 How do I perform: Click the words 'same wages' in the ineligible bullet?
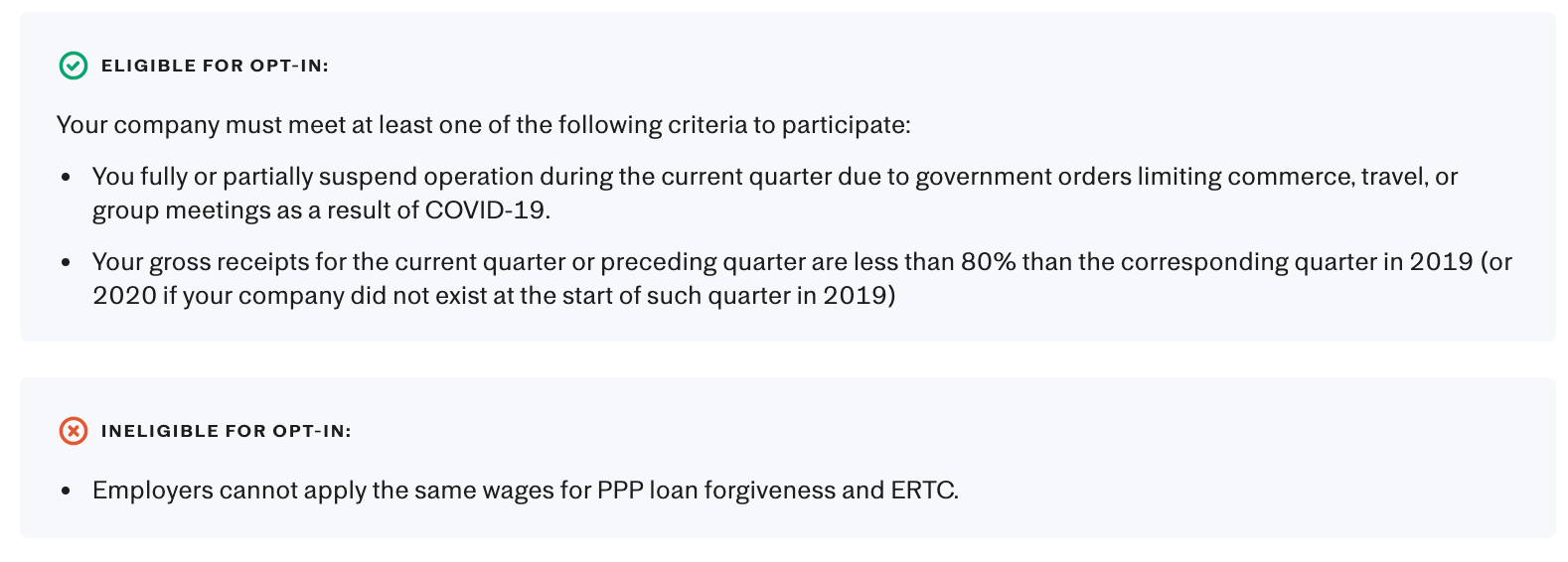click(x=492, y=491)
